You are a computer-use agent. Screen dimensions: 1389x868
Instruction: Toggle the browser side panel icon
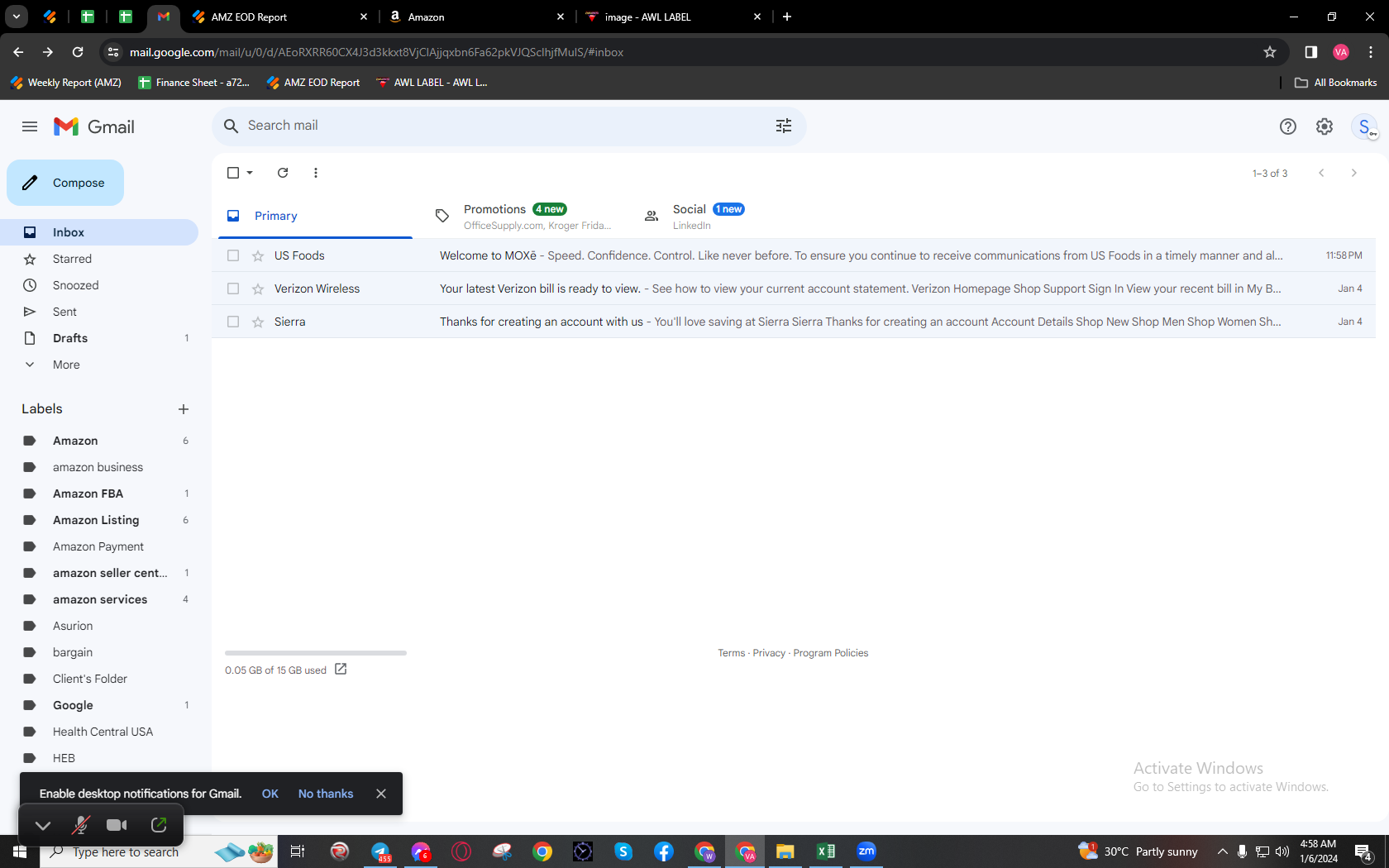click(1310, 52)
